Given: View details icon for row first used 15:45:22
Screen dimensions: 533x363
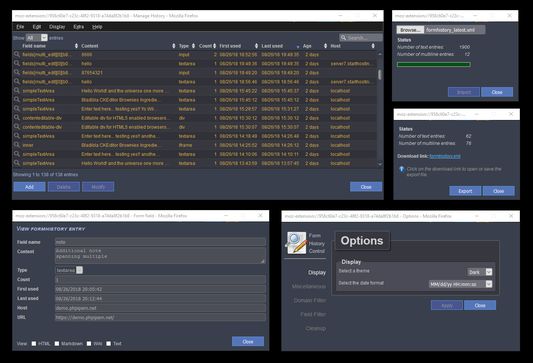Looking at the screenshot, I should 17,90.
